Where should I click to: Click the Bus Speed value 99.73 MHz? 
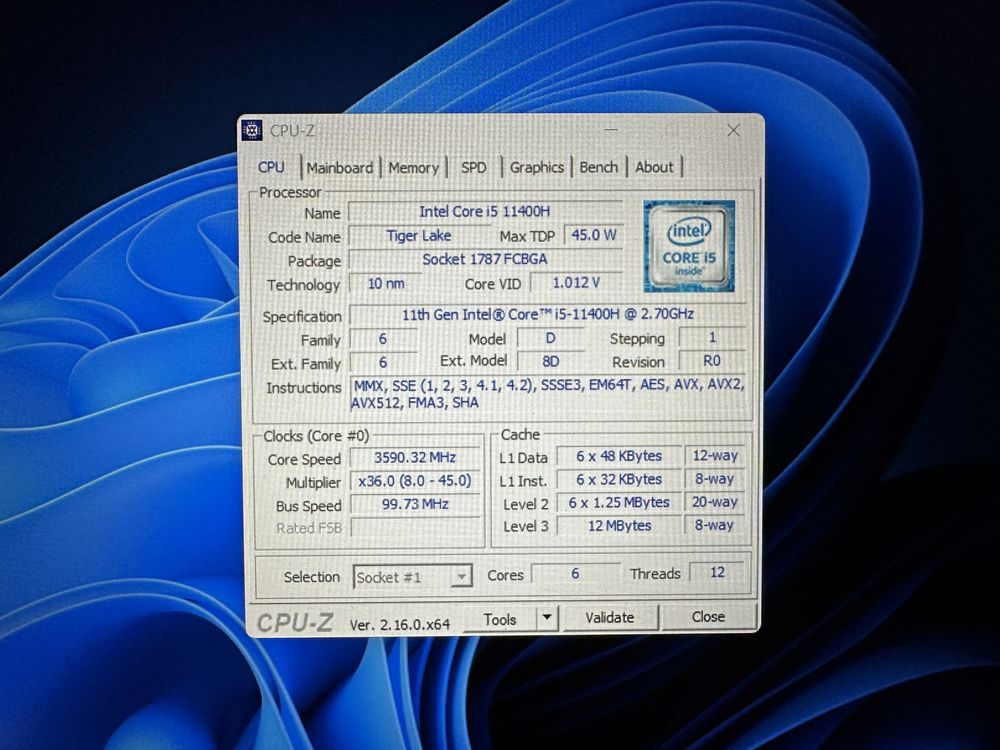click(415, 504)
